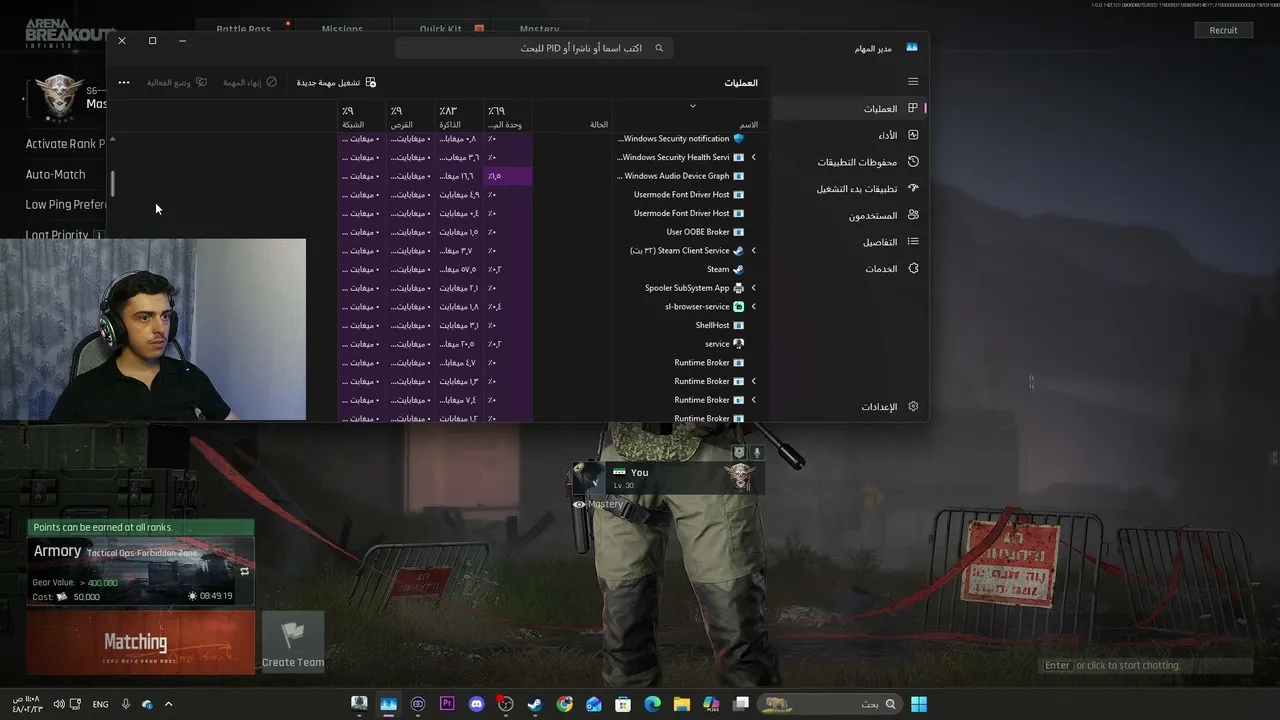Click the map swap icon on Armory card
Image resolution: width=1280 pixels, height=720 pixels.
tap(244, 571)
